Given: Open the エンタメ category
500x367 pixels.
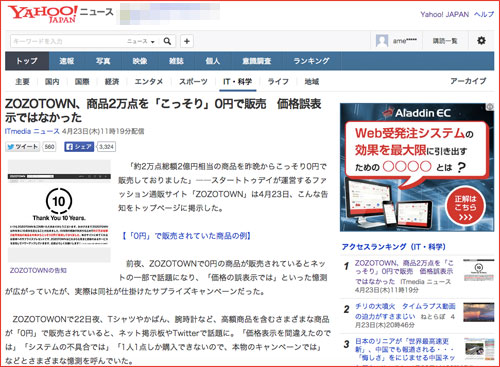Looking at the screenshot, I should 149,82.
